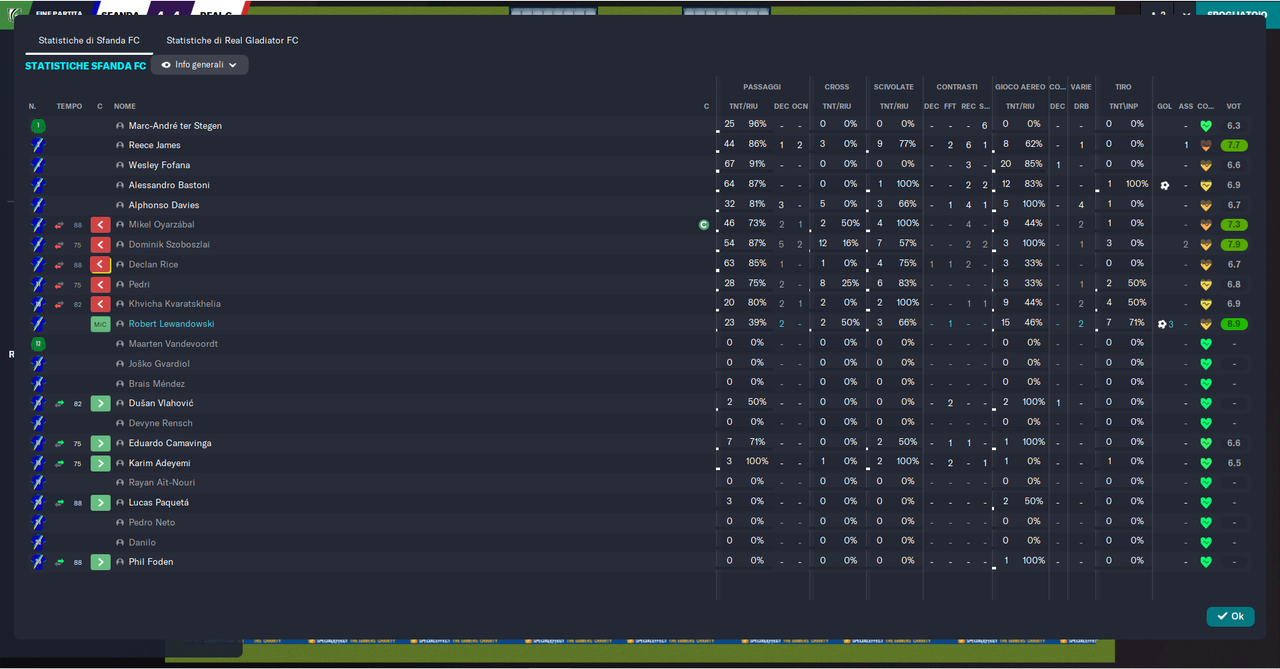
Task: Click the red substituted-off icon for Dominik Szoboszlai
Action: click(100, 245)
